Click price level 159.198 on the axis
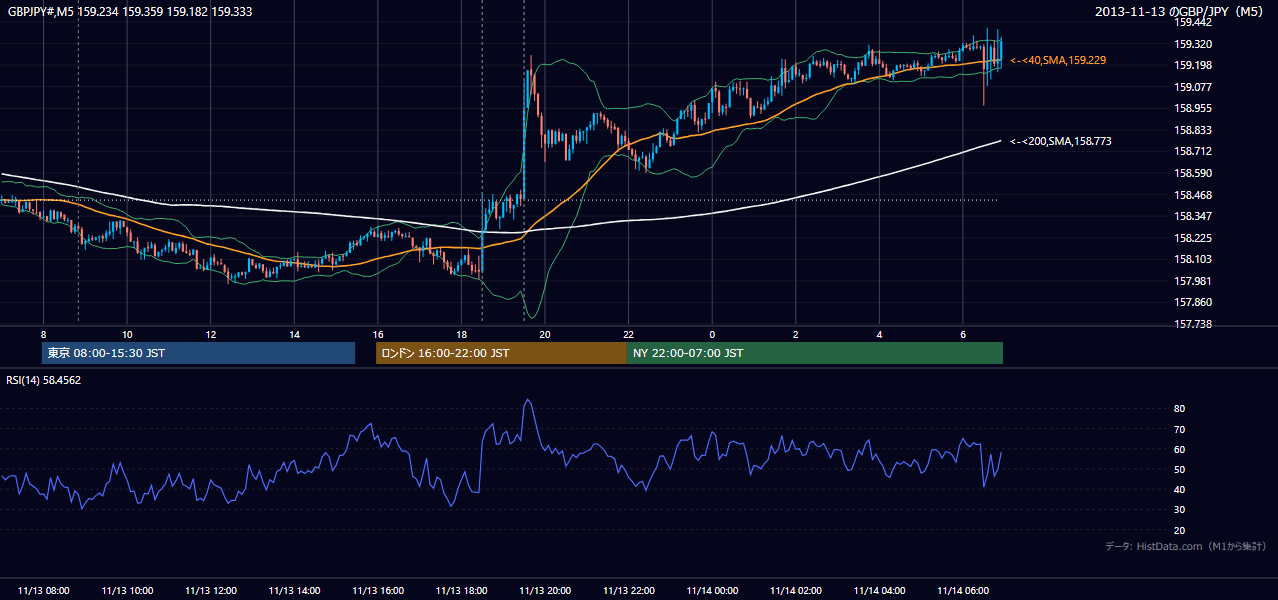Viewport: 1278px width, 600px height. [x=1193, y=65]
